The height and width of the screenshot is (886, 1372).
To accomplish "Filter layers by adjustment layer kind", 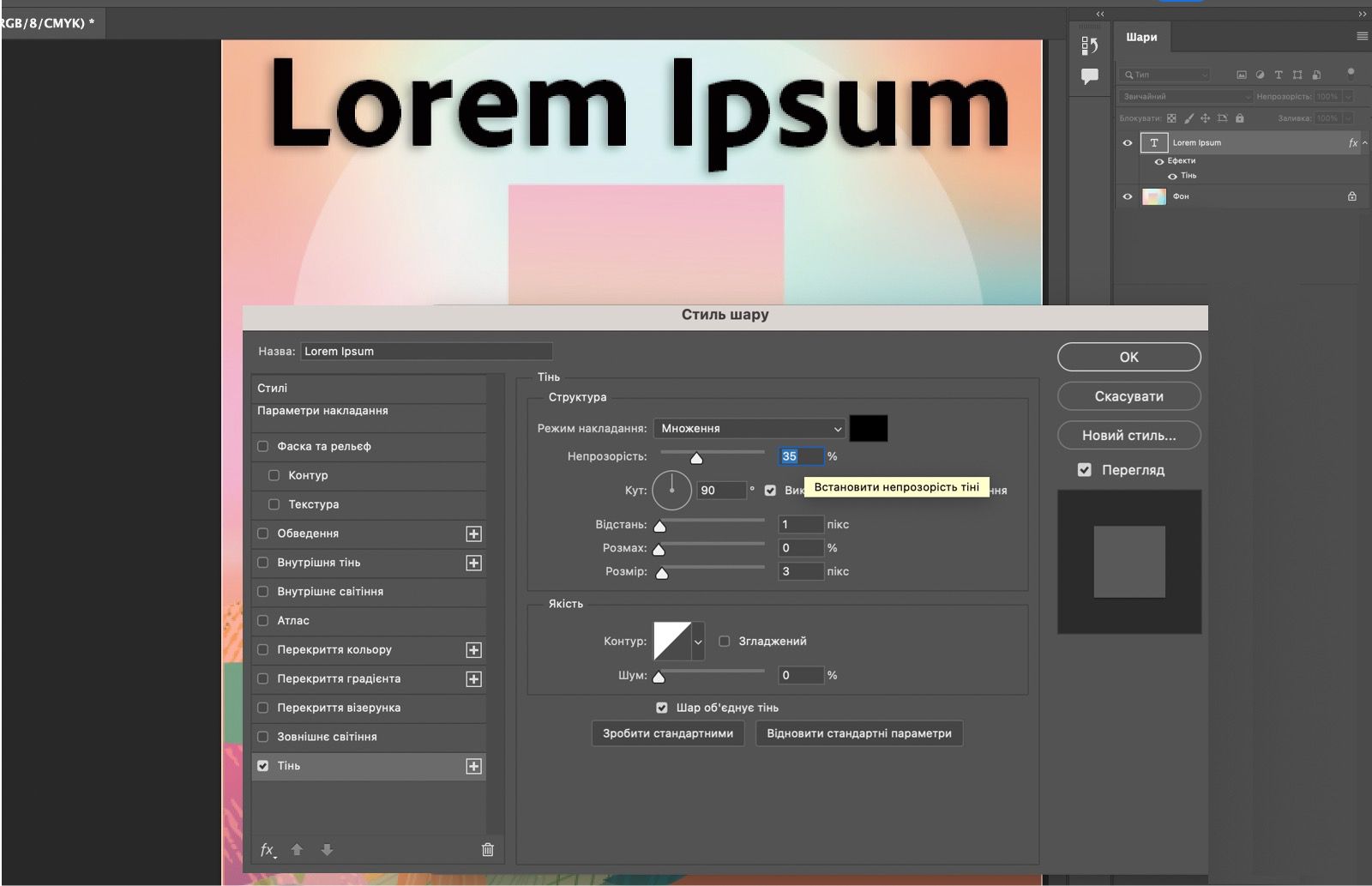I will [1260, 75].
